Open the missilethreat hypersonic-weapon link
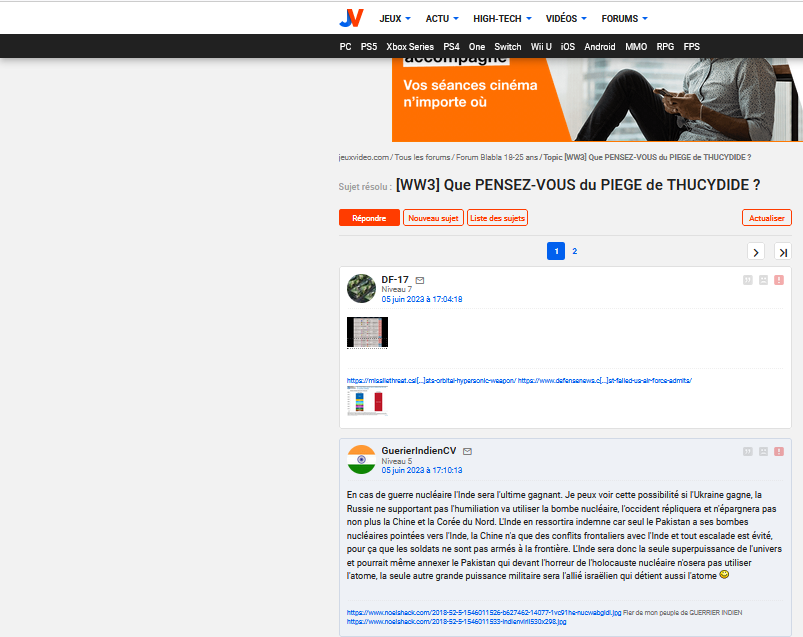 coord(431,380)
